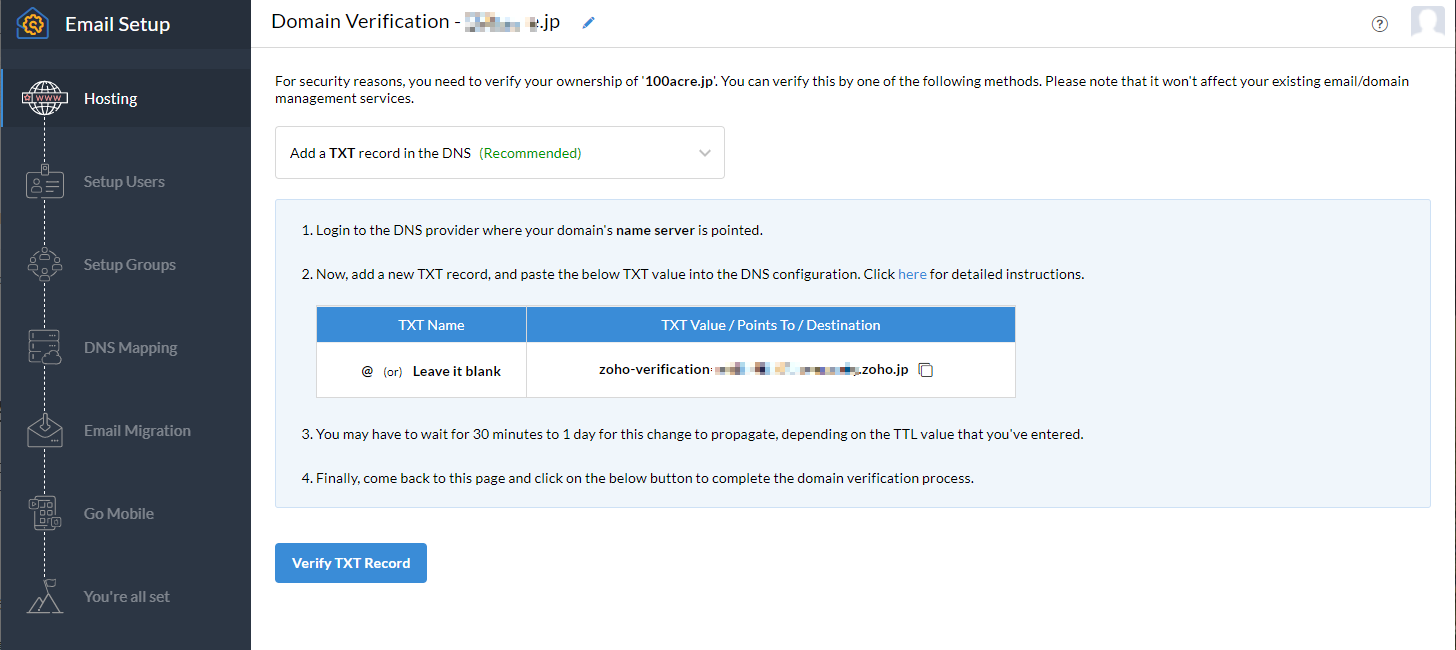This screenshot has height=650, width=1456.
Task: Click the TXT Name column header
Action: pos(421,325)
